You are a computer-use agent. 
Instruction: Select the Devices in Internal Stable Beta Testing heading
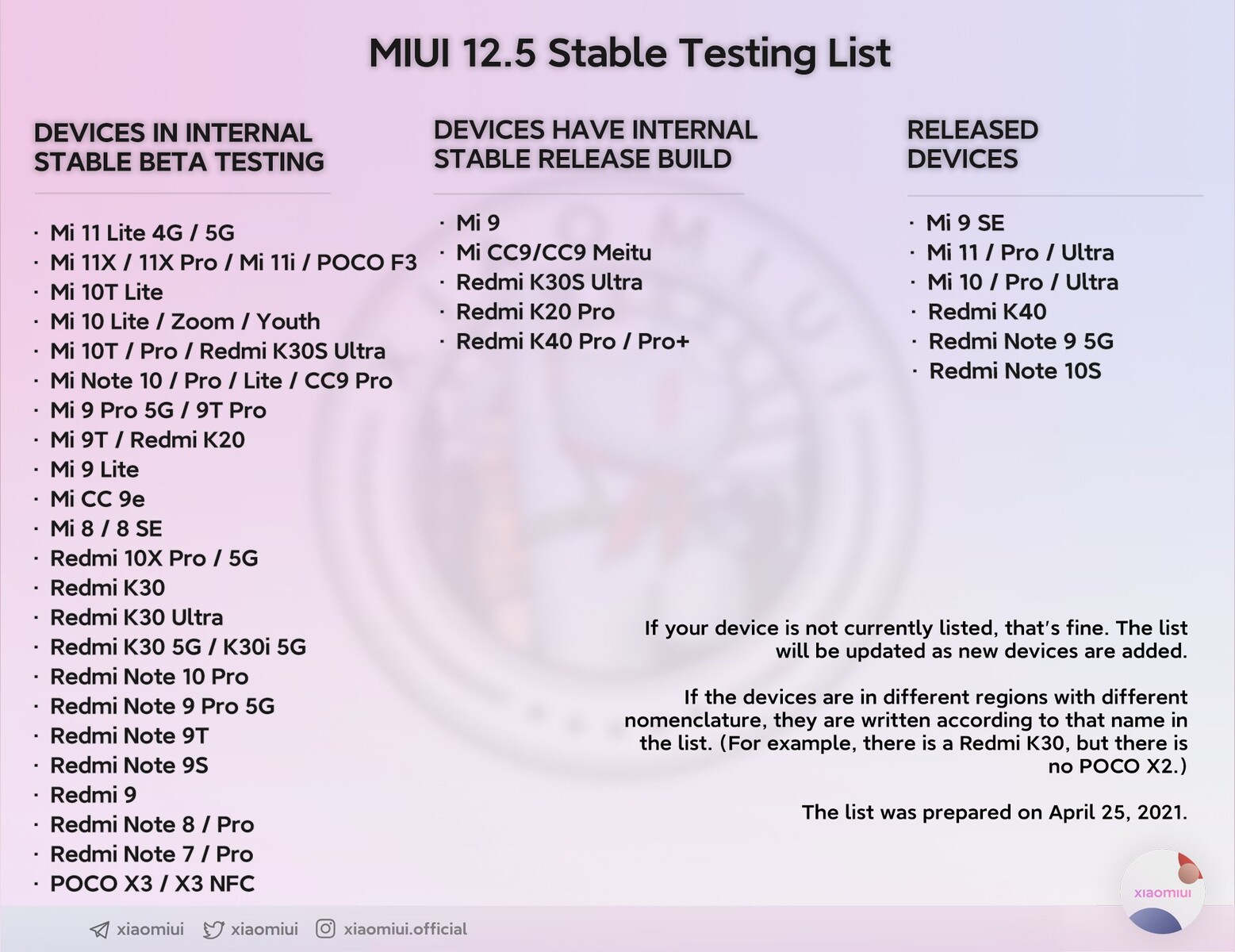point(178,147)
